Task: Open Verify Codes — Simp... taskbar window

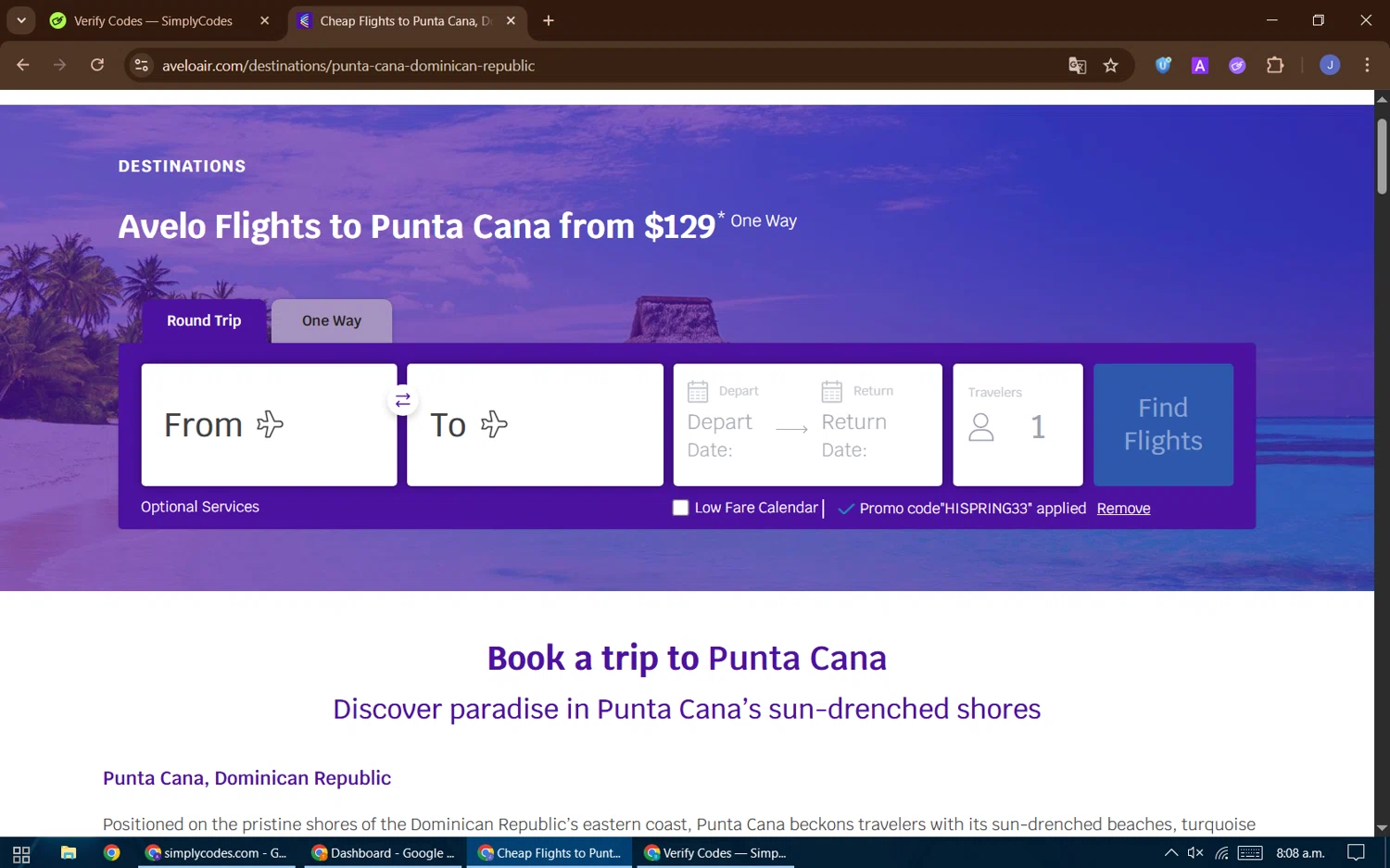Action: (715, 853)
